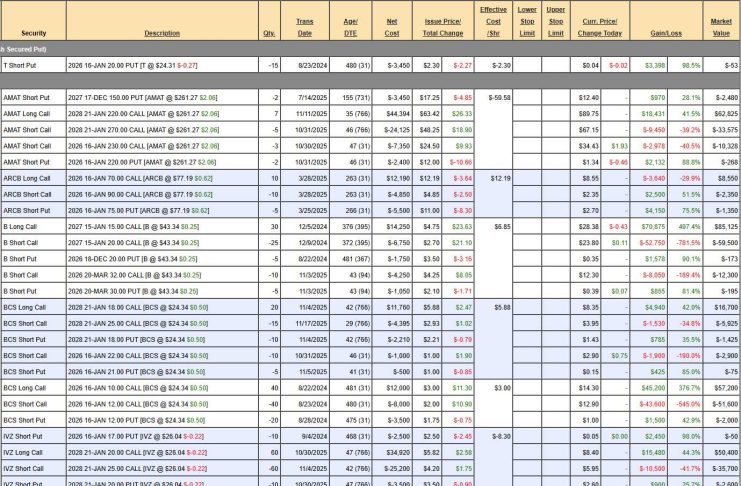Select the T Short Put security cell

click(x=20, y=65)
